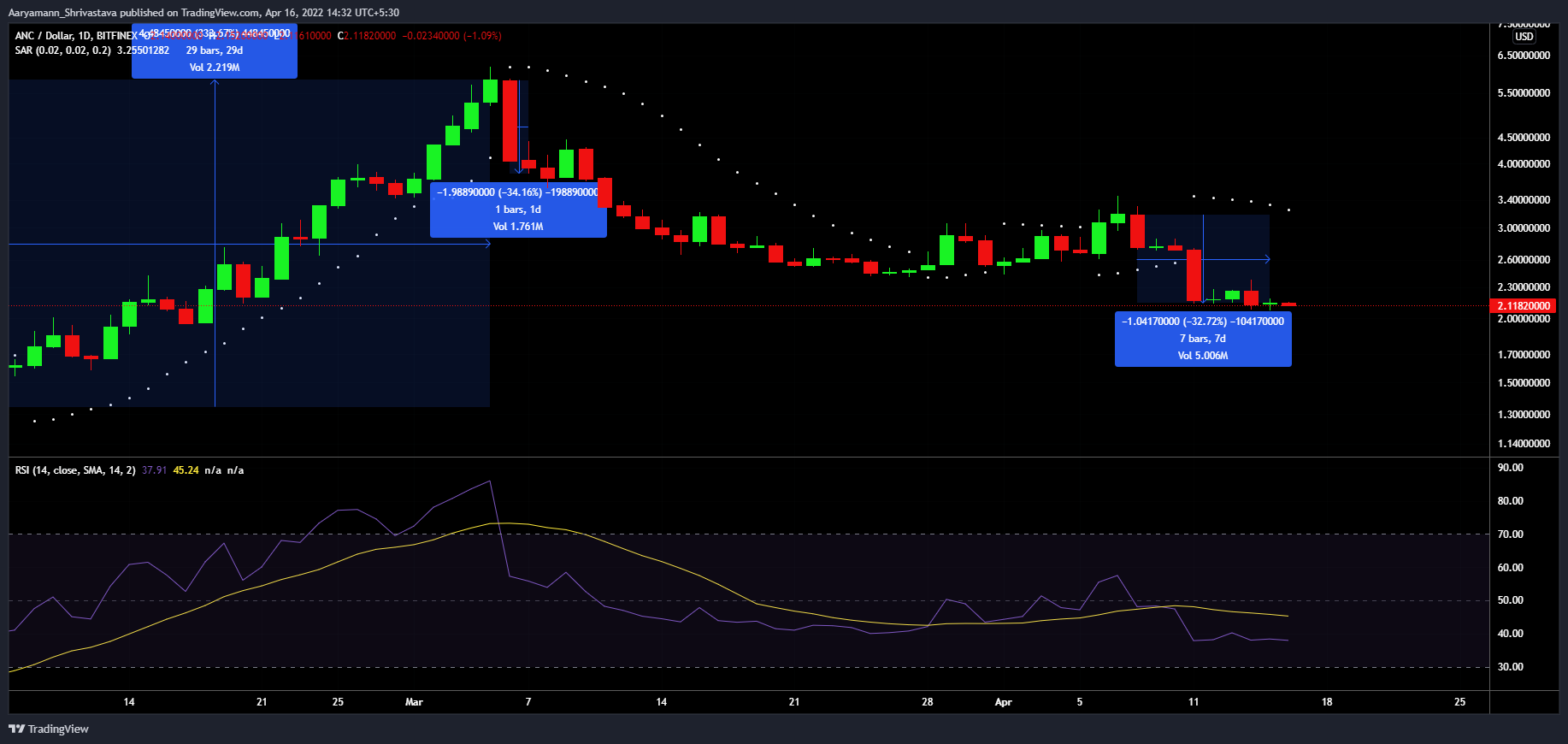This screenshot has width=1568, height=744.
Task: Select the RSI indicator legend label
Action: tap(75, 470)
